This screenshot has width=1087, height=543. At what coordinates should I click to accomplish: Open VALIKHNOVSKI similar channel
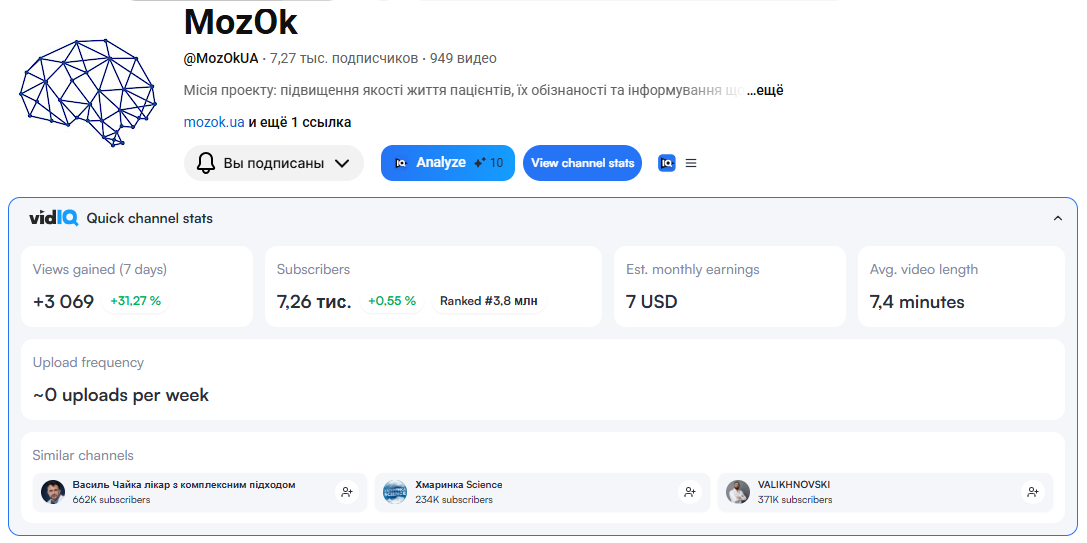point(885,492)
